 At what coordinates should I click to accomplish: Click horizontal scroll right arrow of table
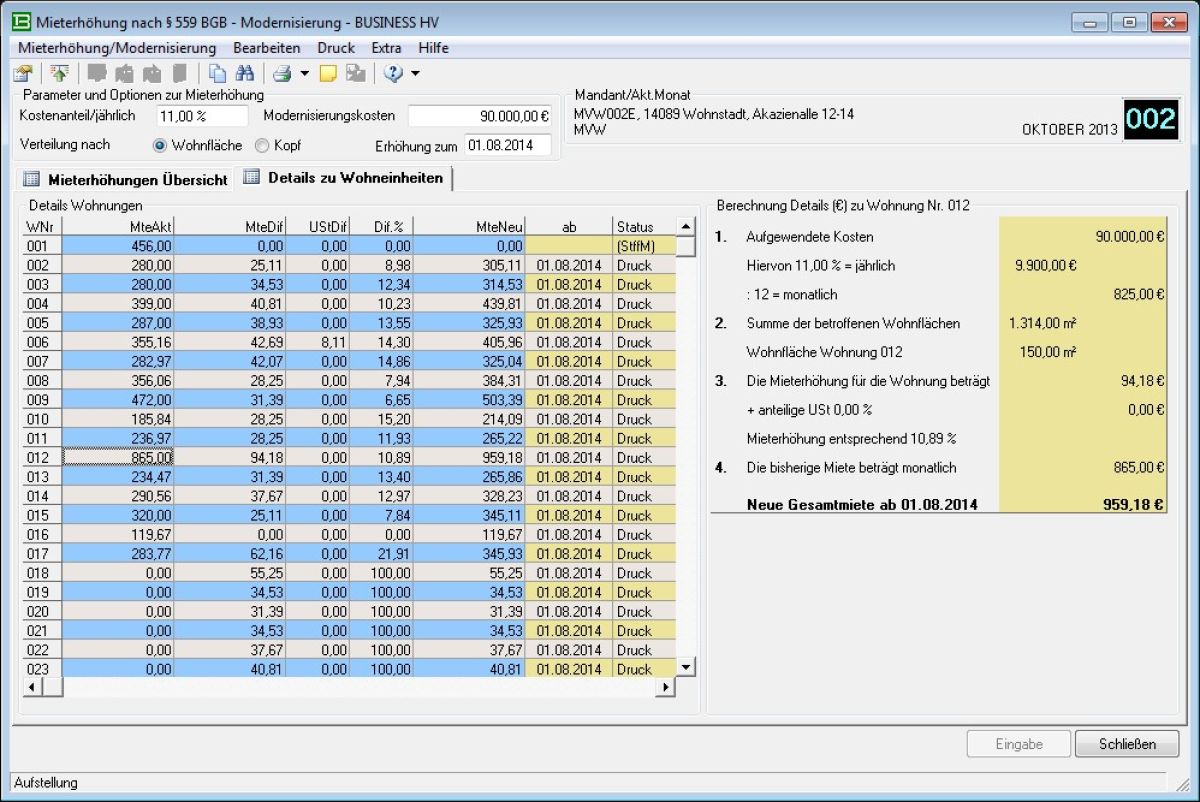(665, 686)
